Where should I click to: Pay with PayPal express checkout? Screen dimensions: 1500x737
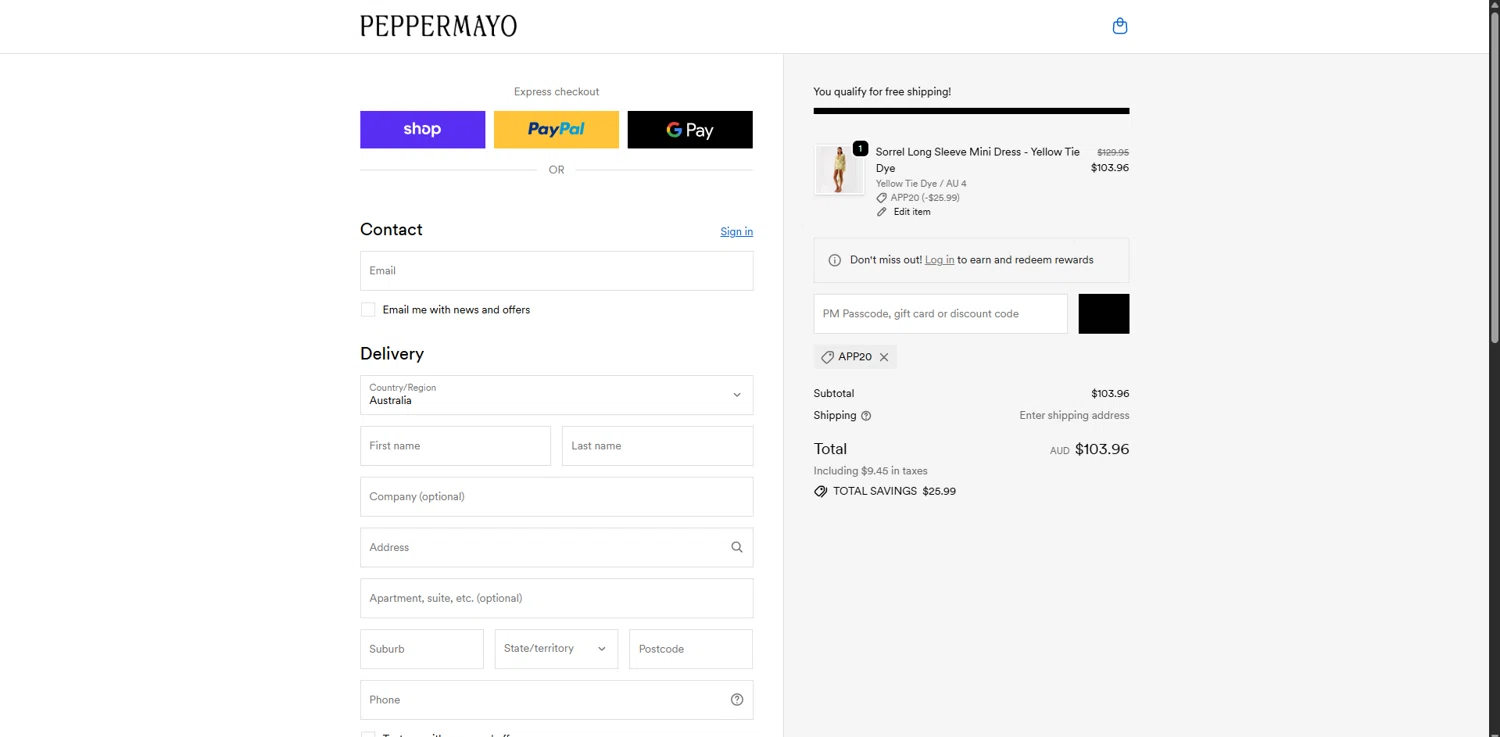pos(556,130)
